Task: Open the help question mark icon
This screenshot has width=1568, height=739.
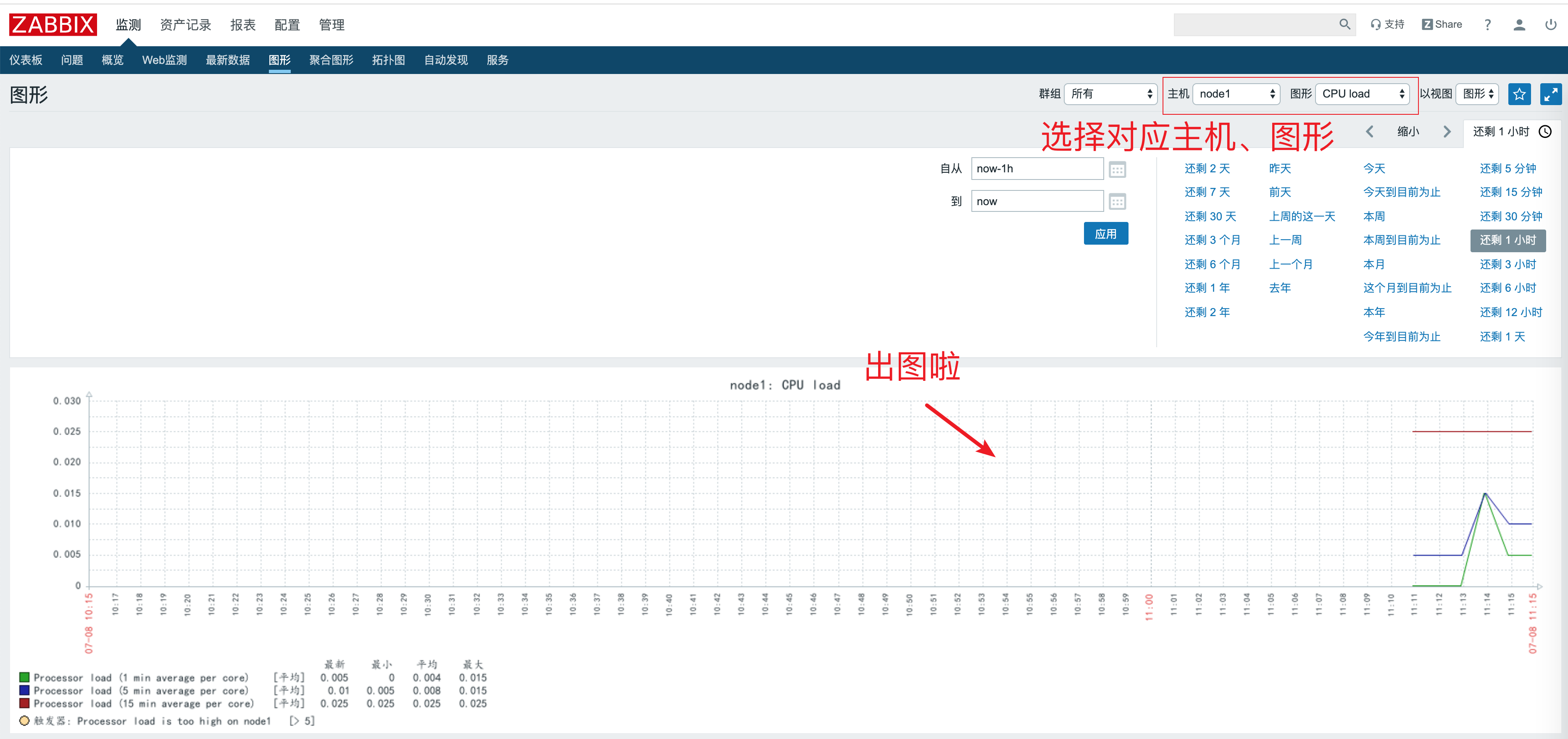Action: [1487, 24]
